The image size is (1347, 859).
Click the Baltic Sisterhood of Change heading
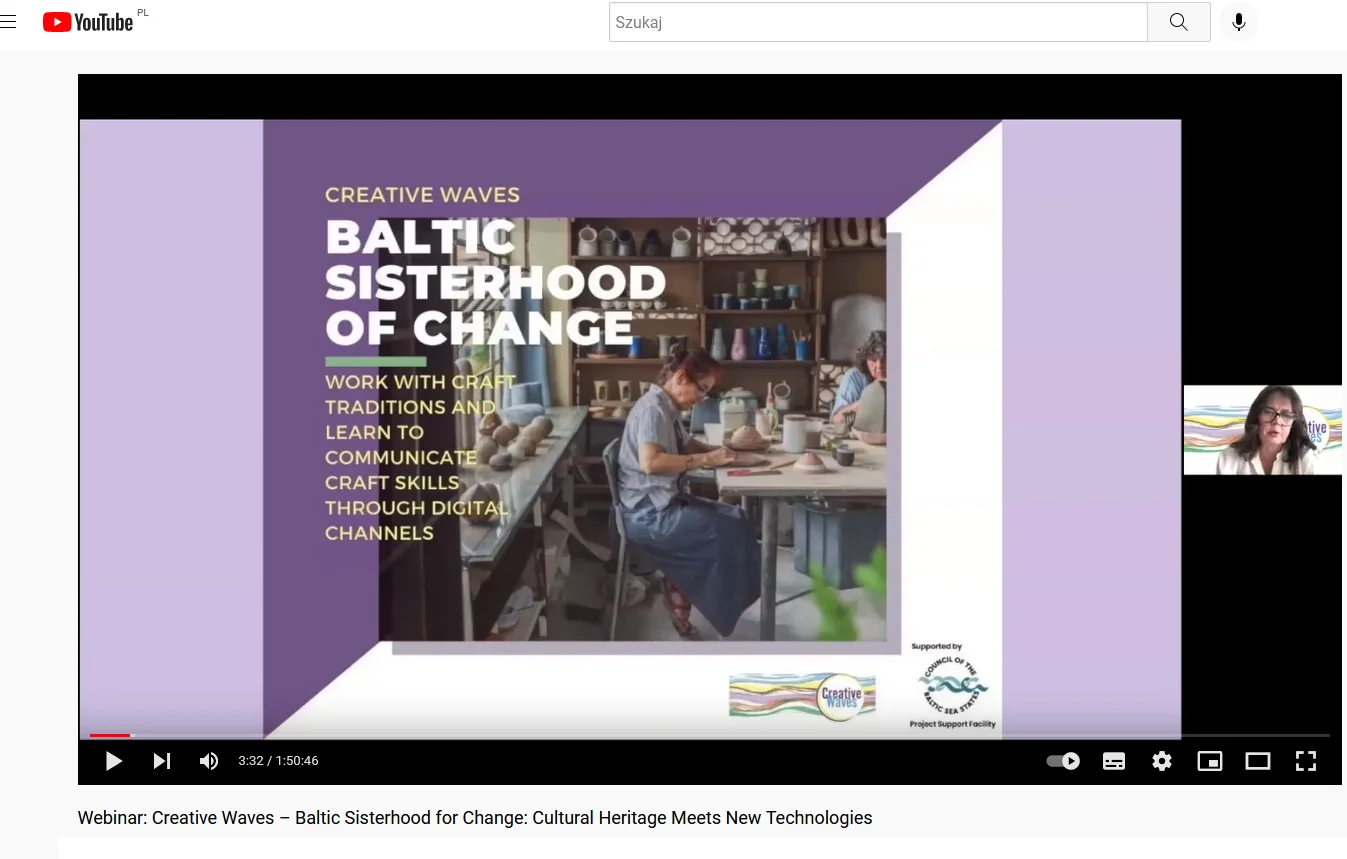[495, 283]
